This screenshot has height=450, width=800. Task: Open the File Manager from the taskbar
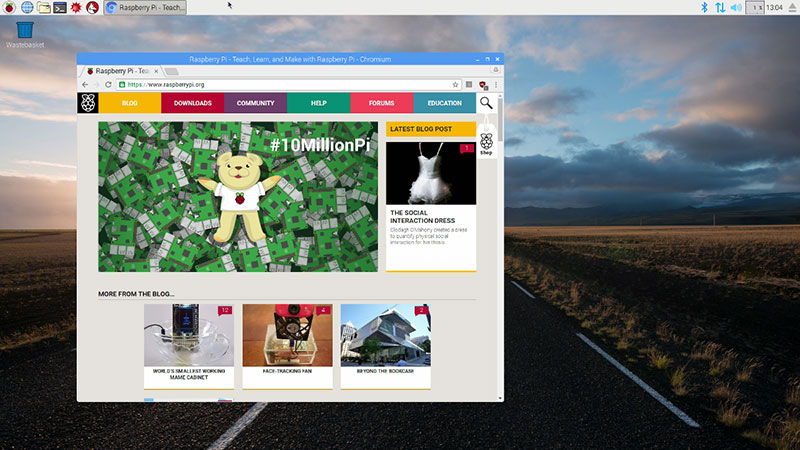pos(43,7)
